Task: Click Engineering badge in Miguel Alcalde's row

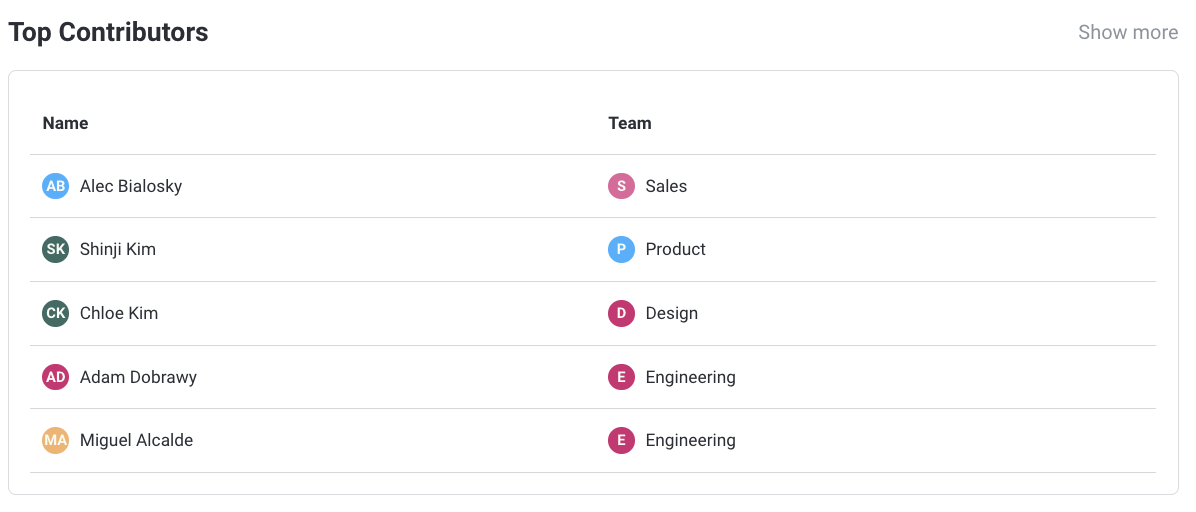Action: tap(621, 440)
